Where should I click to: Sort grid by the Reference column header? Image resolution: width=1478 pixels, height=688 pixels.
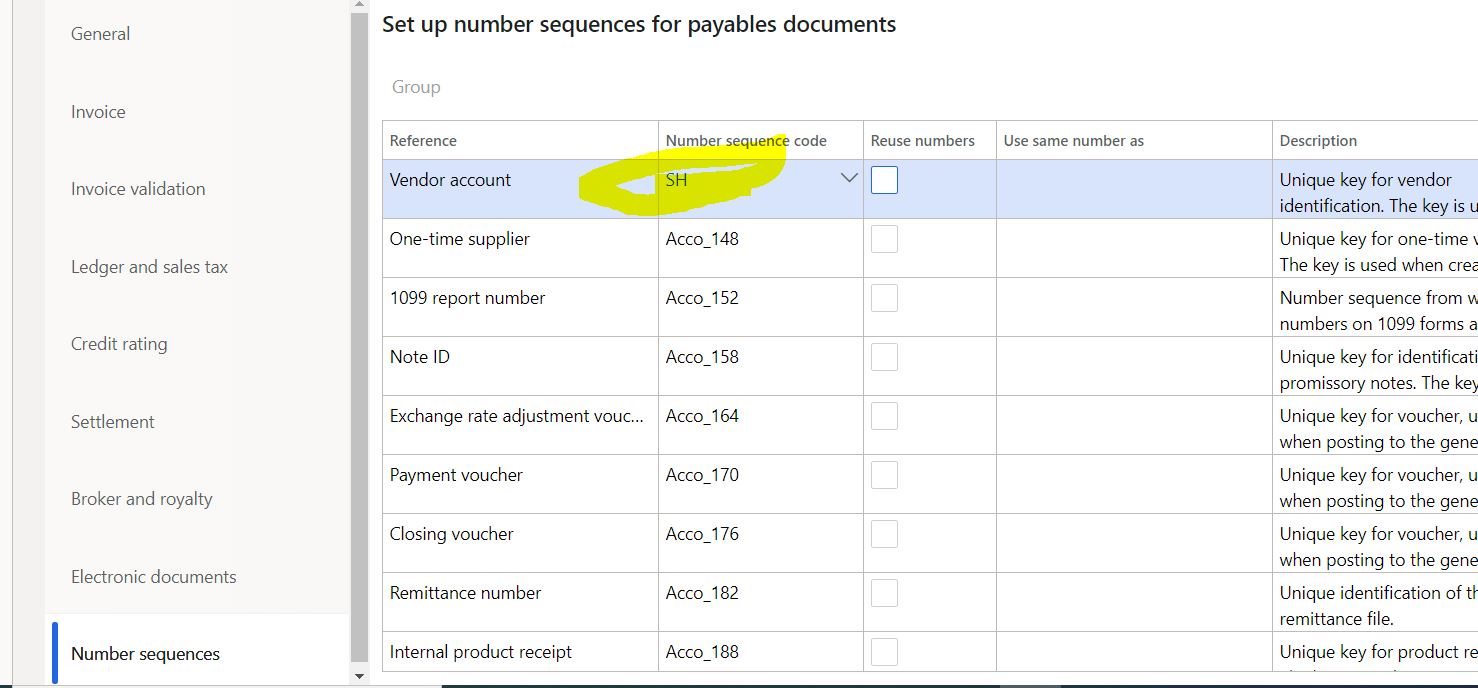423,140
